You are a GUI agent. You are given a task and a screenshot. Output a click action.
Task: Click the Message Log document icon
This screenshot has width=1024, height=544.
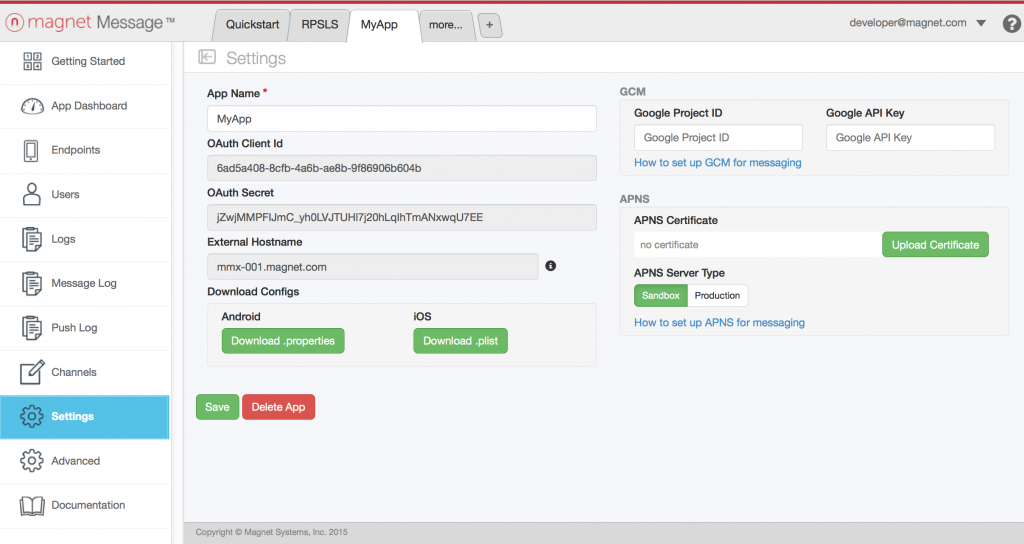coord(31,283)
